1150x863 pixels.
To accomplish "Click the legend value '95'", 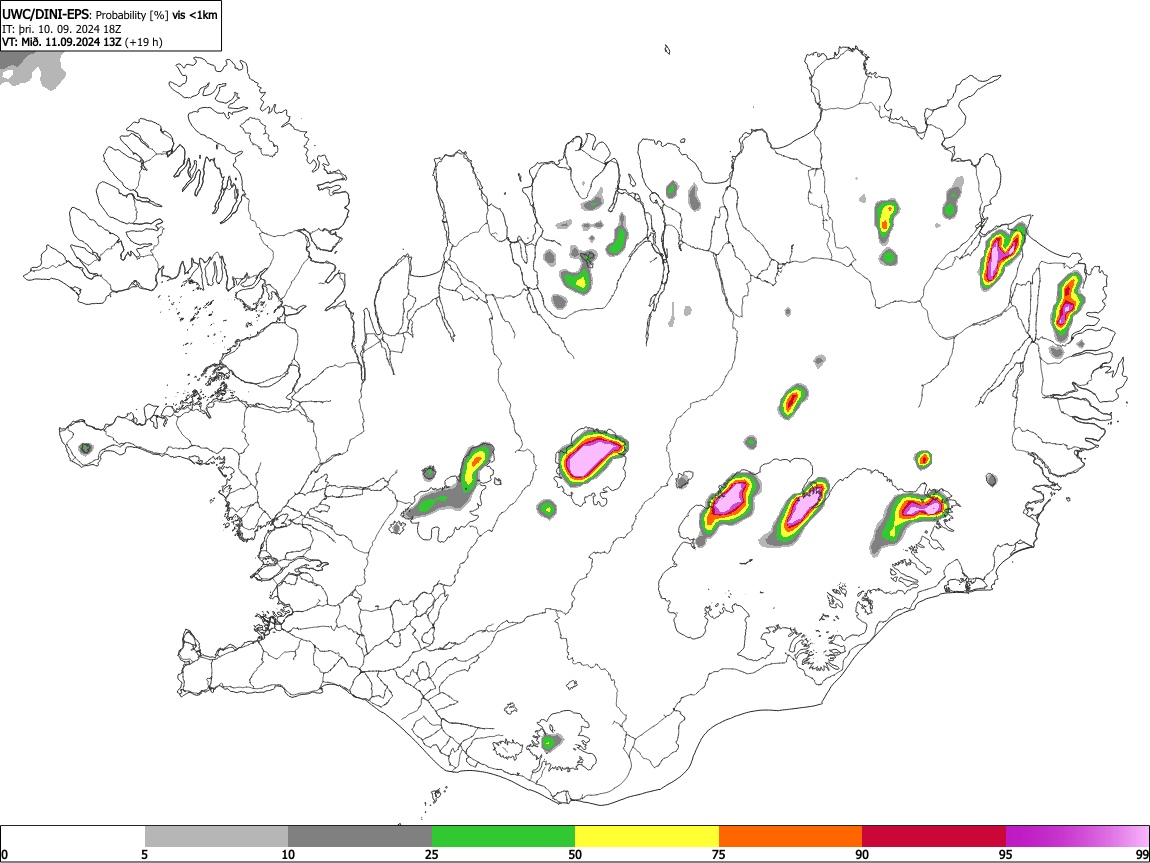I will [x=1006, y=854].
